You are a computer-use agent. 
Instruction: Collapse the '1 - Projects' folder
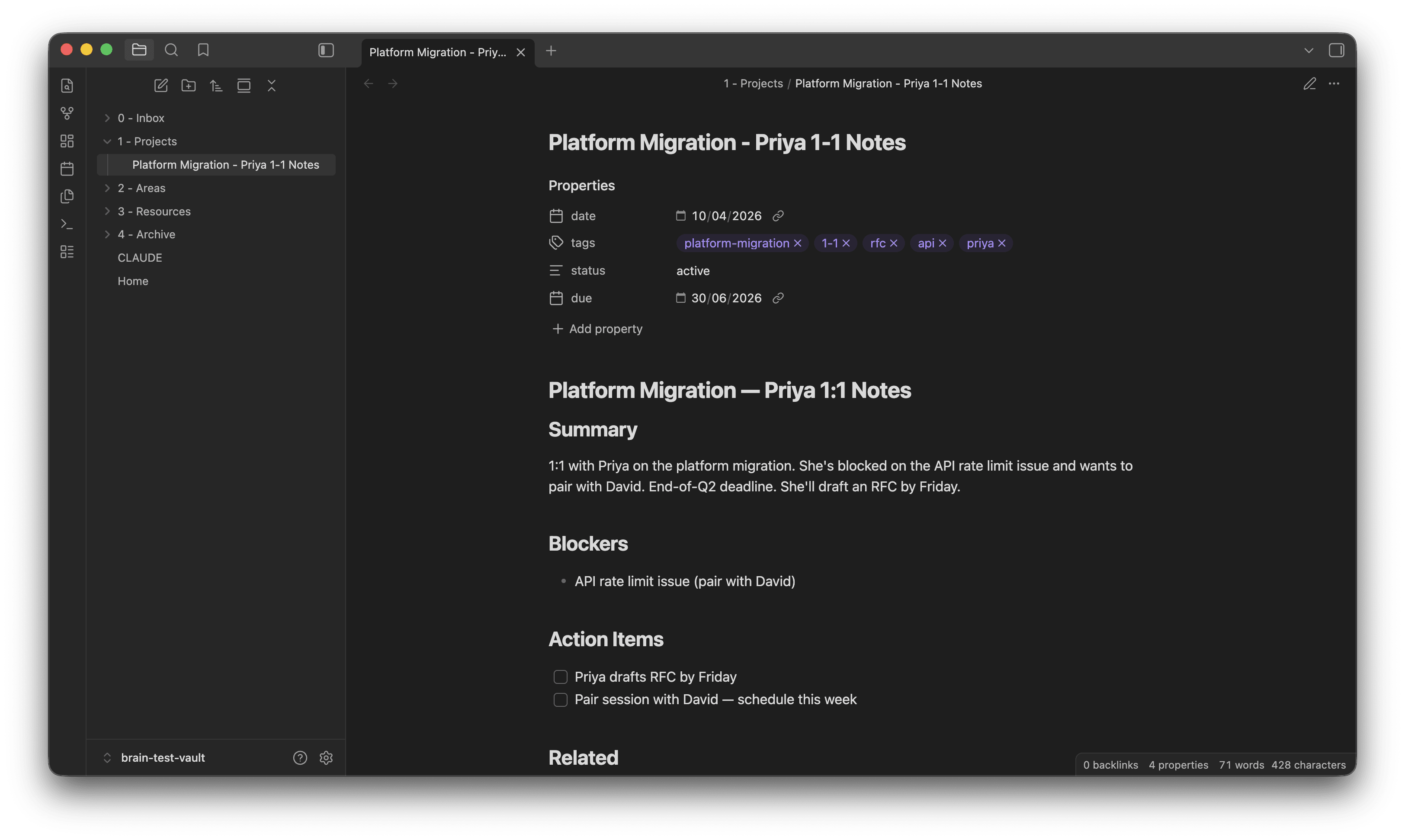(x=147, y=141)
